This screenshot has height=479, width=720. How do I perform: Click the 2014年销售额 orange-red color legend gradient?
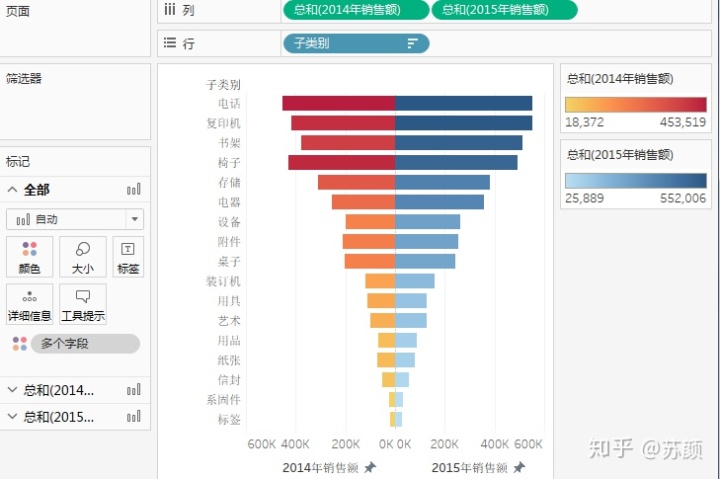point(636,105)
